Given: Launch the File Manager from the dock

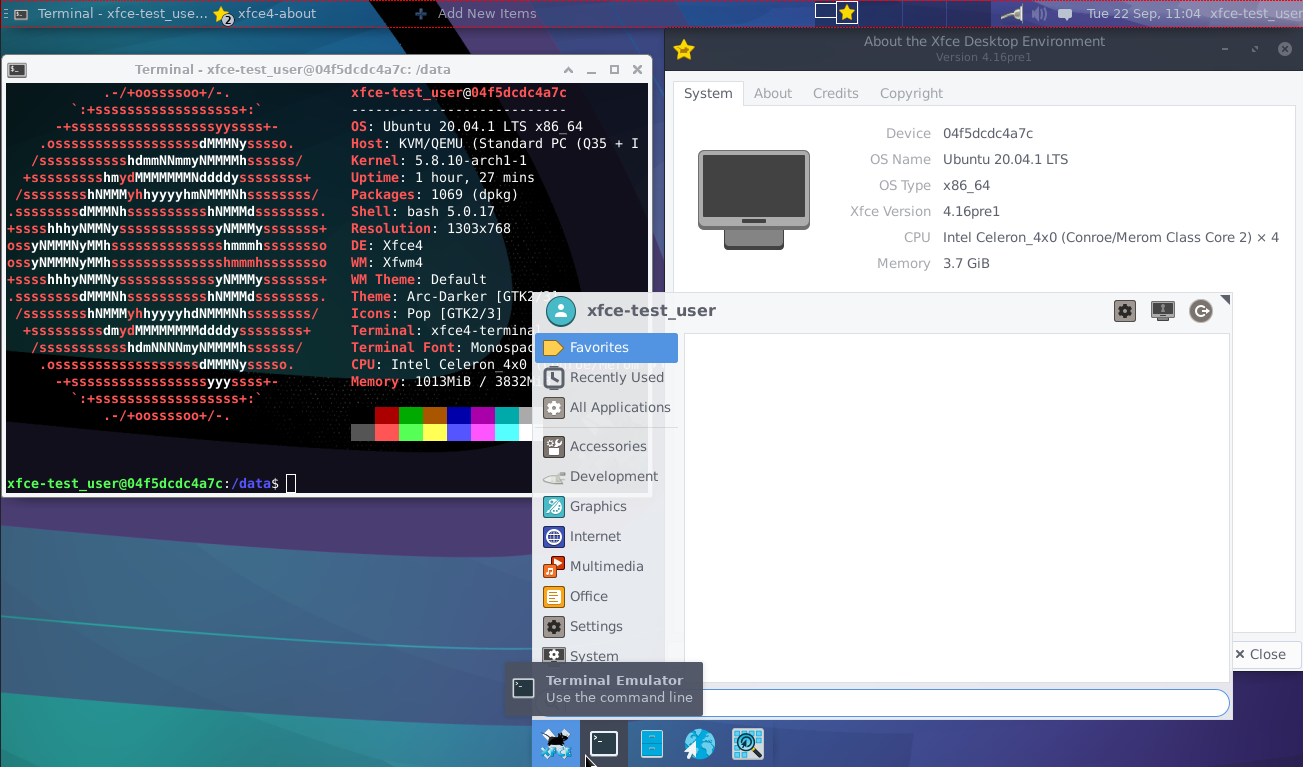Looking at the screenshot, I should tap(651, 743).
